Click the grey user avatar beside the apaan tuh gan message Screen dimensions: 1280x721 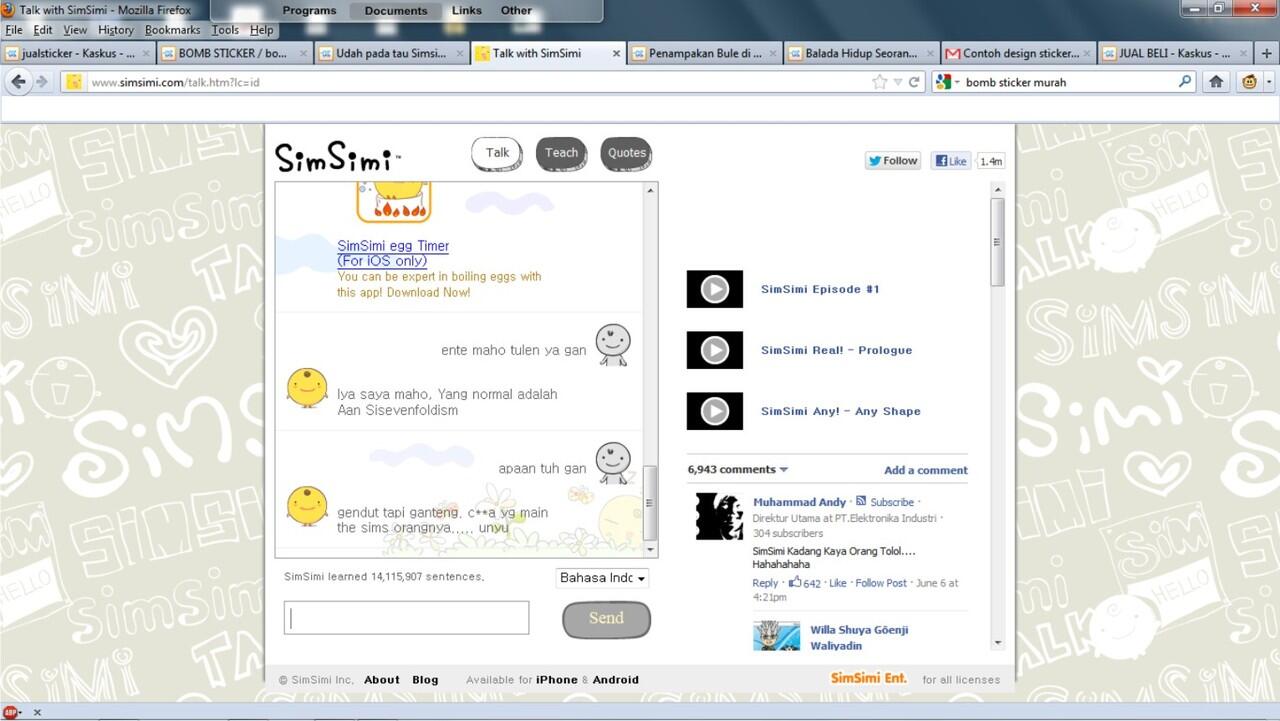613,462
